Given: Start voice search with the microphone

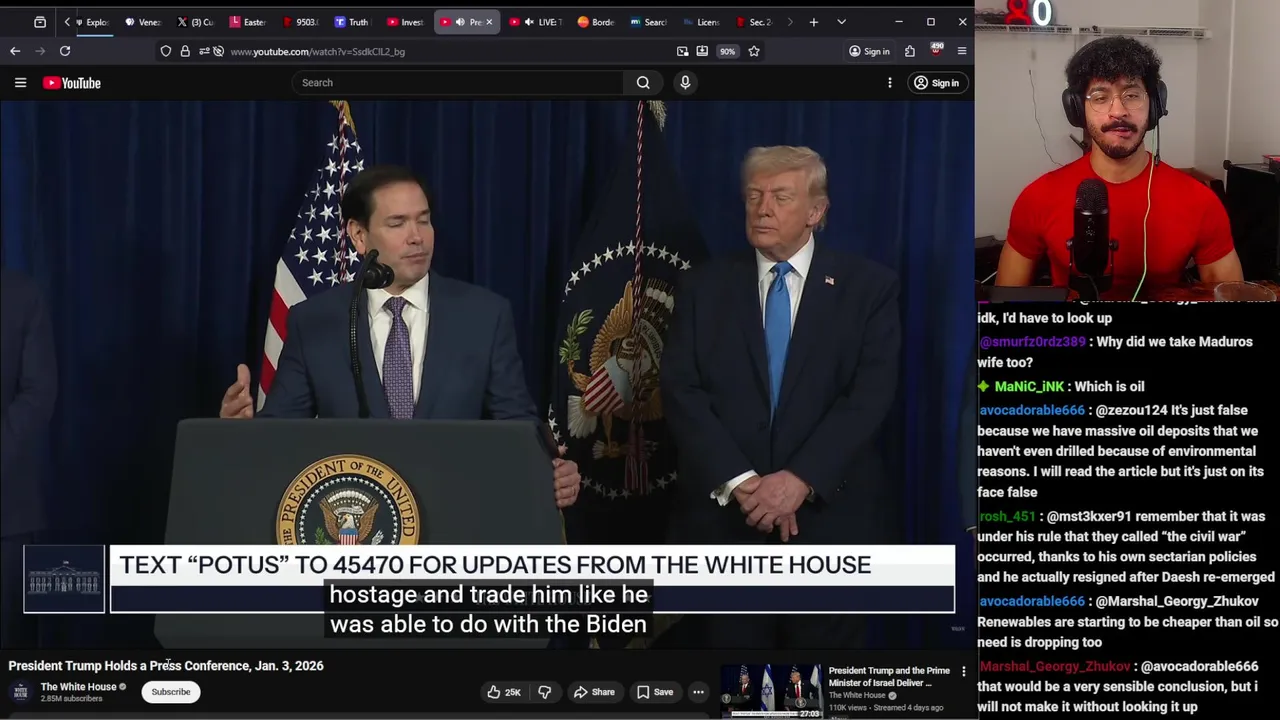Looking at the screenshot, I should (x=685, y=83).
